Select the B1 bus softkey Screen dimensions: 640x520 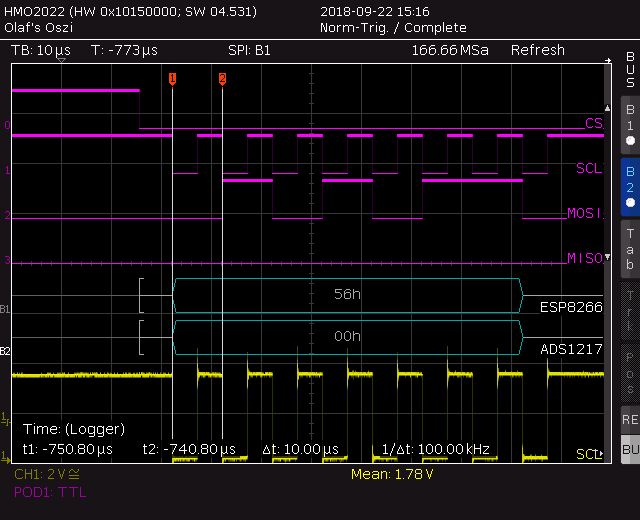click(630, 125)
